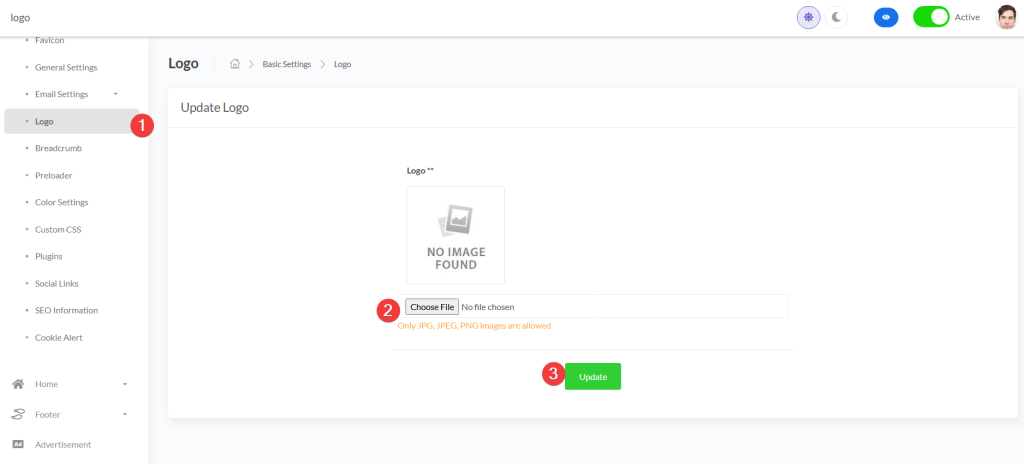Open SEO Information in sidebar
This screenshot has width=1024, height=464.
click(66, 310)
